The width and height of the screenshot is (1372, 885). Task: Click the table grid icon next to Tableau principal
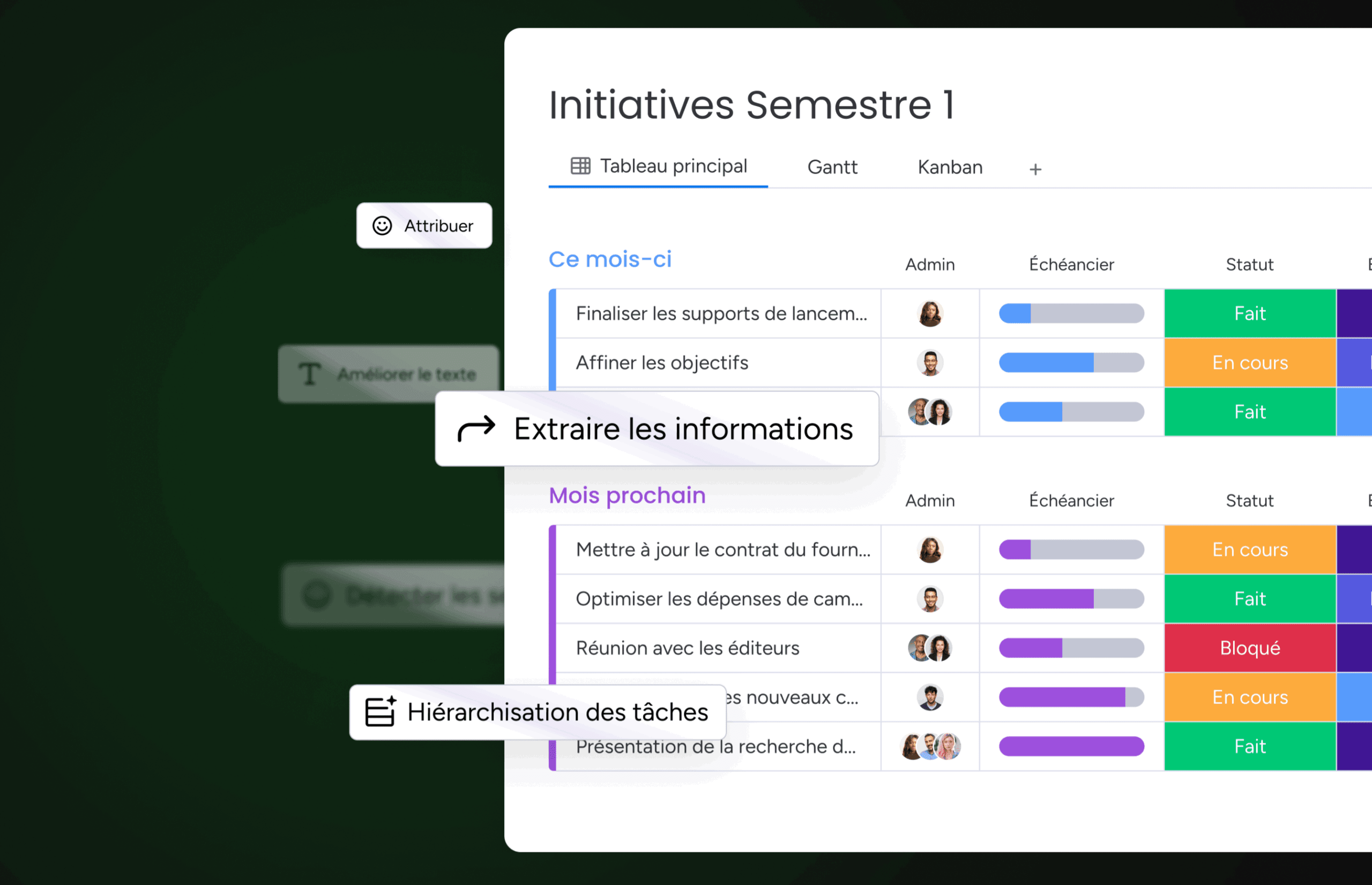(x=580, y=166)
